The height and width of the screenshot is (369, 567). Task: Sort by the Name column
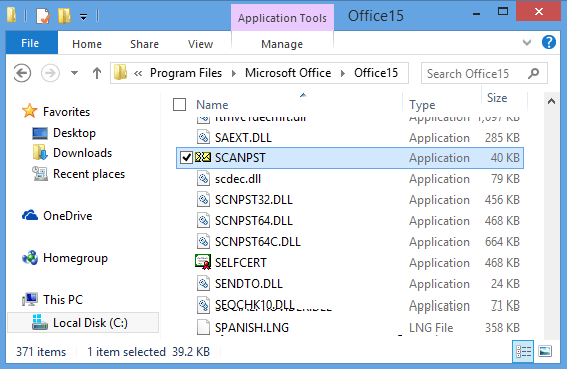212,105
